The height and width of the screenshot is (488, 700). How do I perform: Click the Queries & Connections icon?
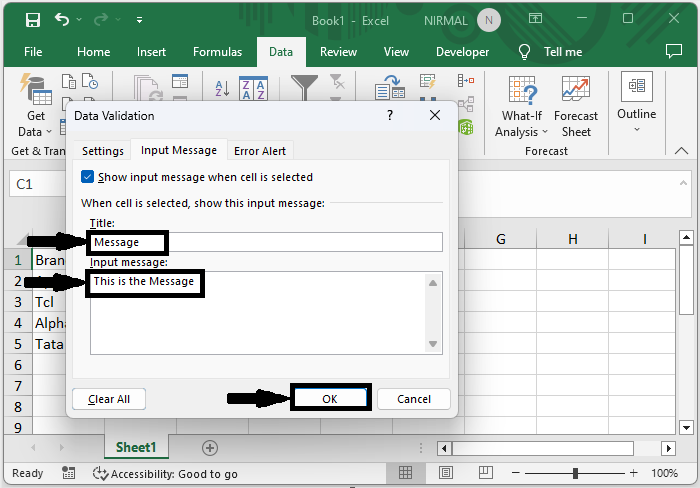[x=180, y=81]
